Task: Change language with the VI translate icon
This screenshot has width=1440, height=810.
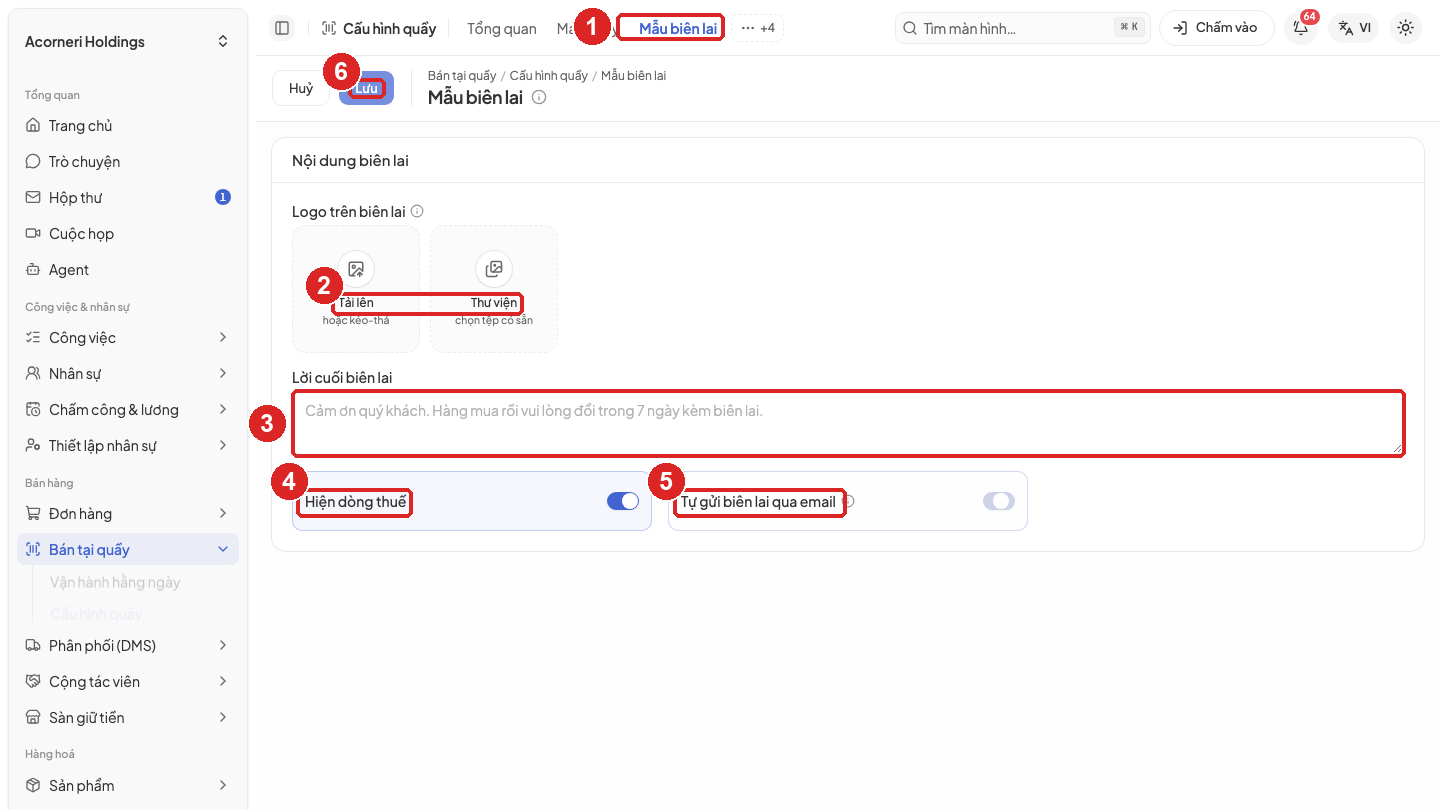Action: pyautogui.click(x=1353, y=28)
